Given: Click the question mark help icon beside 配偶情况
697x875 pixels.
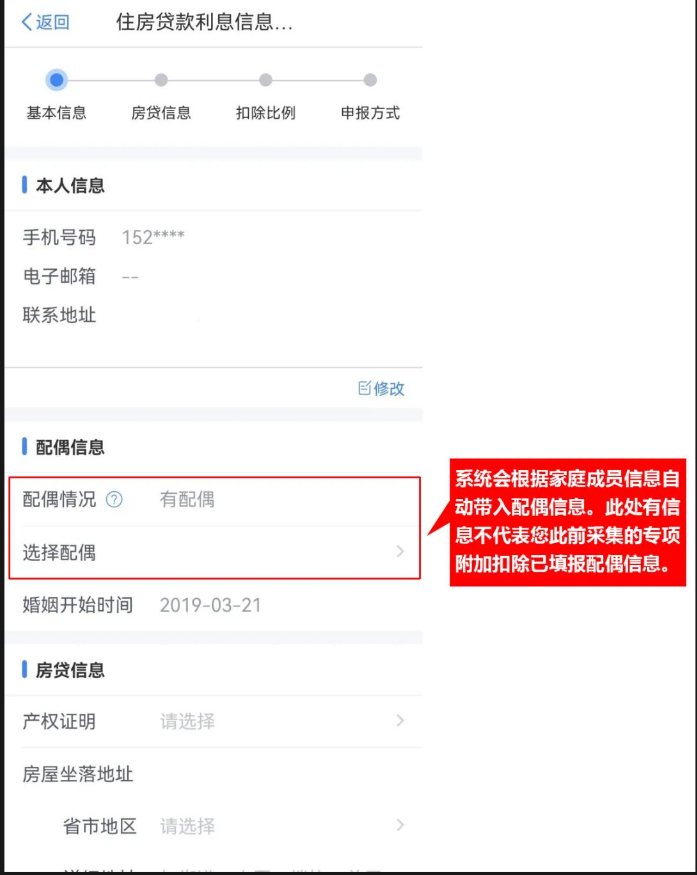Looking at the screenshot, I should tap(114, 499).
